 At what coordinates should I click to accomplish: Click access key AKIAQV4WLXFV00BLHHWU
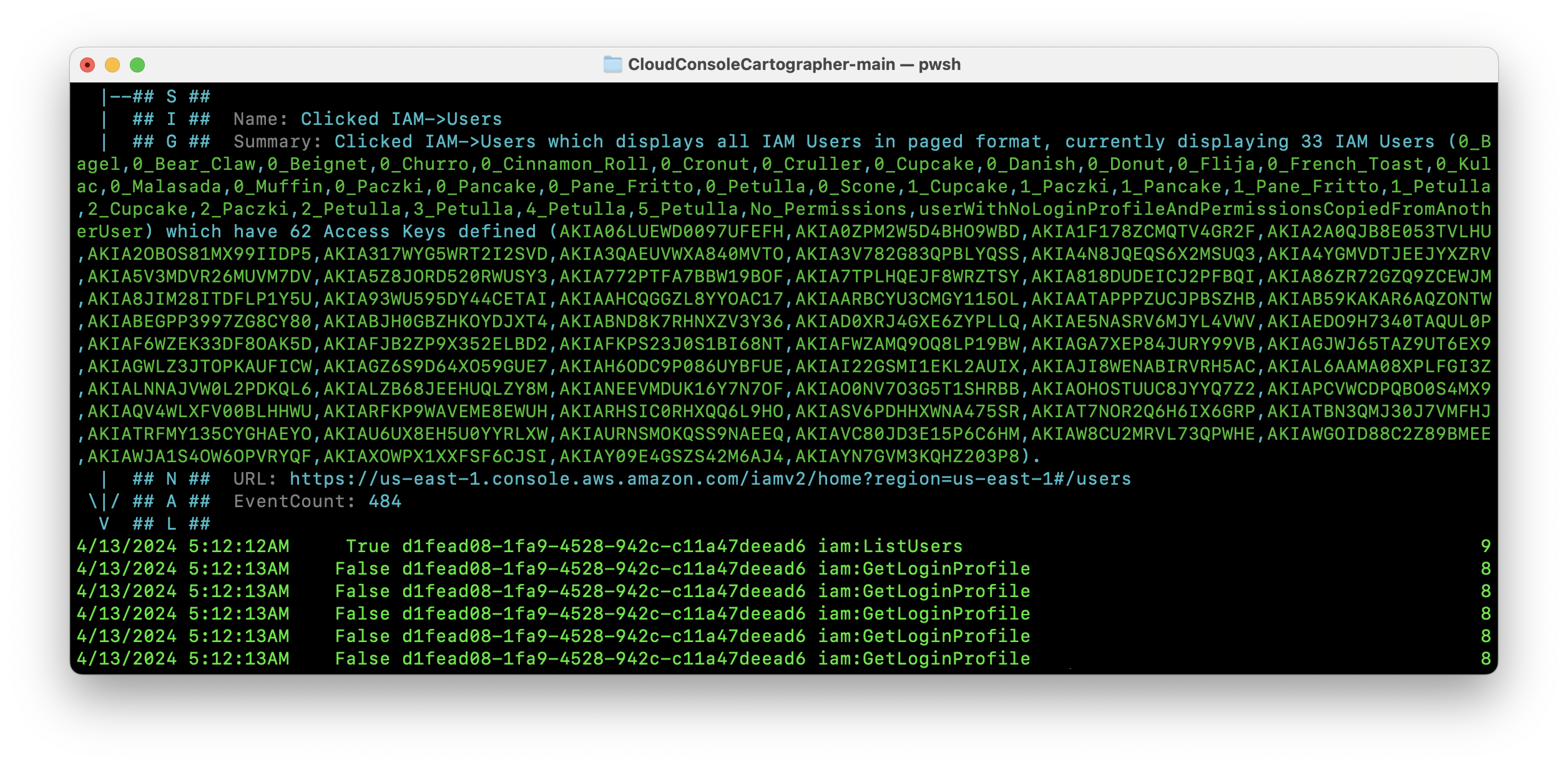tap(200, 411)
